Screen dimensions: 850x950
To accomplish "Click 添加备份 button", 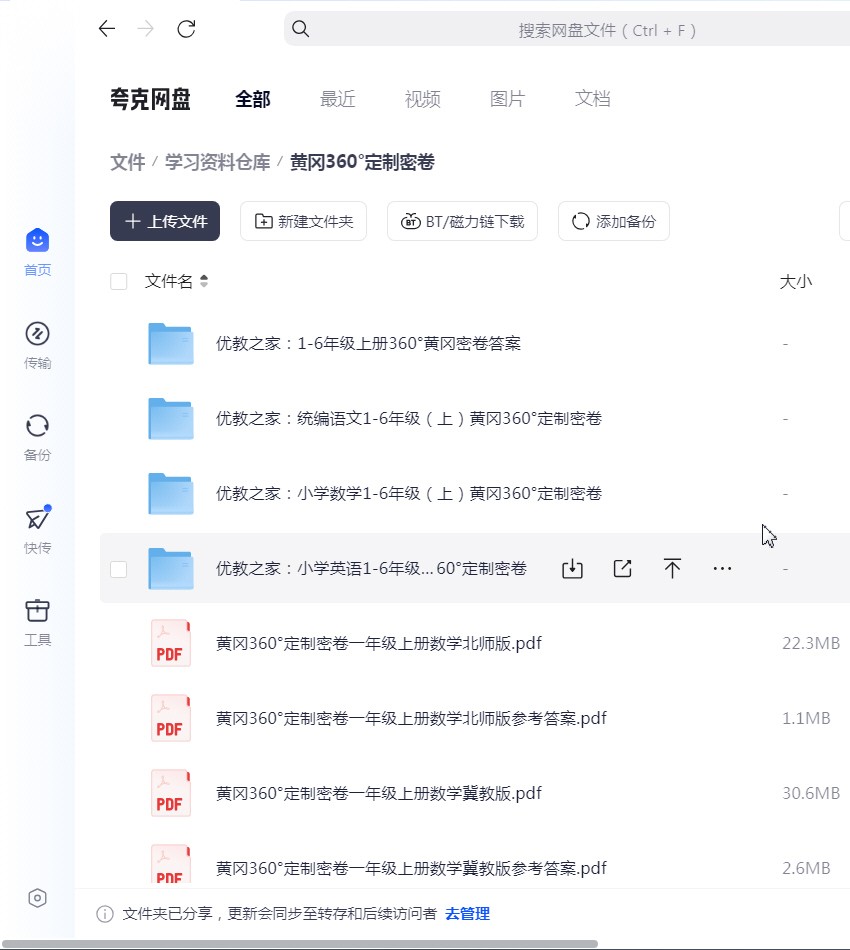I will point(614,221).
